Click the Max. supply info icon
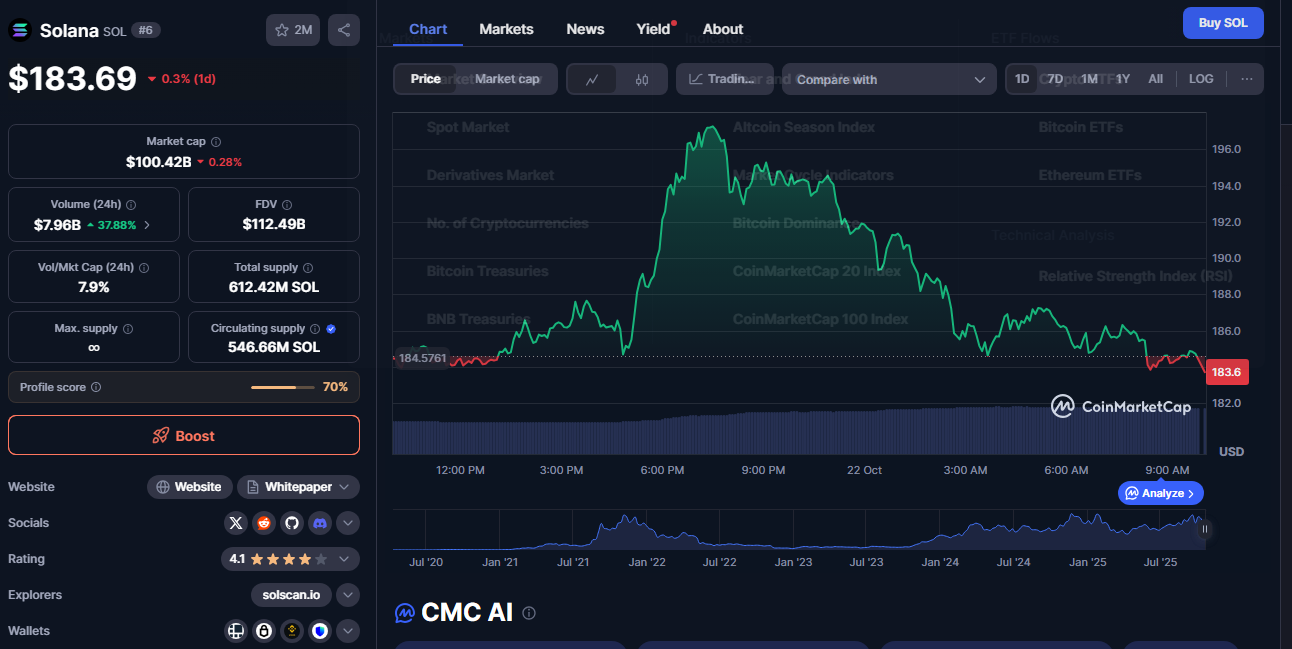This screenshot has width=1292, height=649. pos(128,329)
